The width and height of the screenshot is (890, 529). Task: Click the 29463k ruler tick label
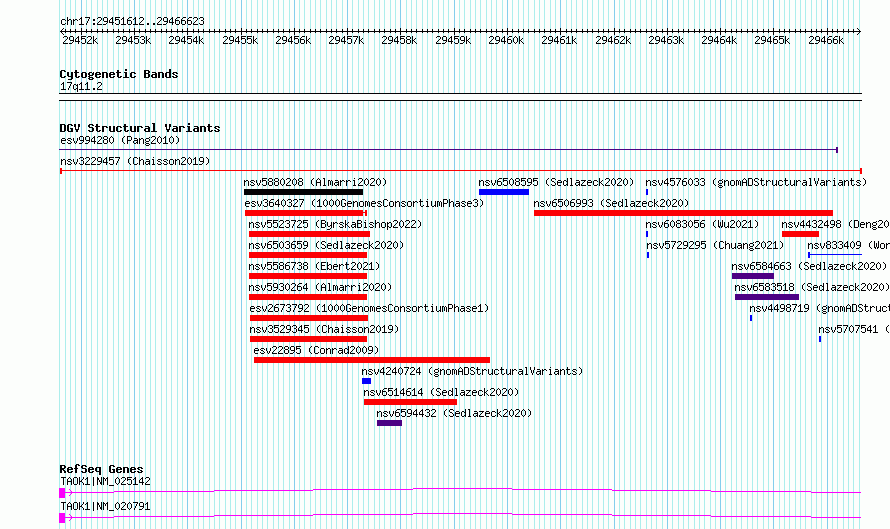pyautogui.click(x=666, y=41)
